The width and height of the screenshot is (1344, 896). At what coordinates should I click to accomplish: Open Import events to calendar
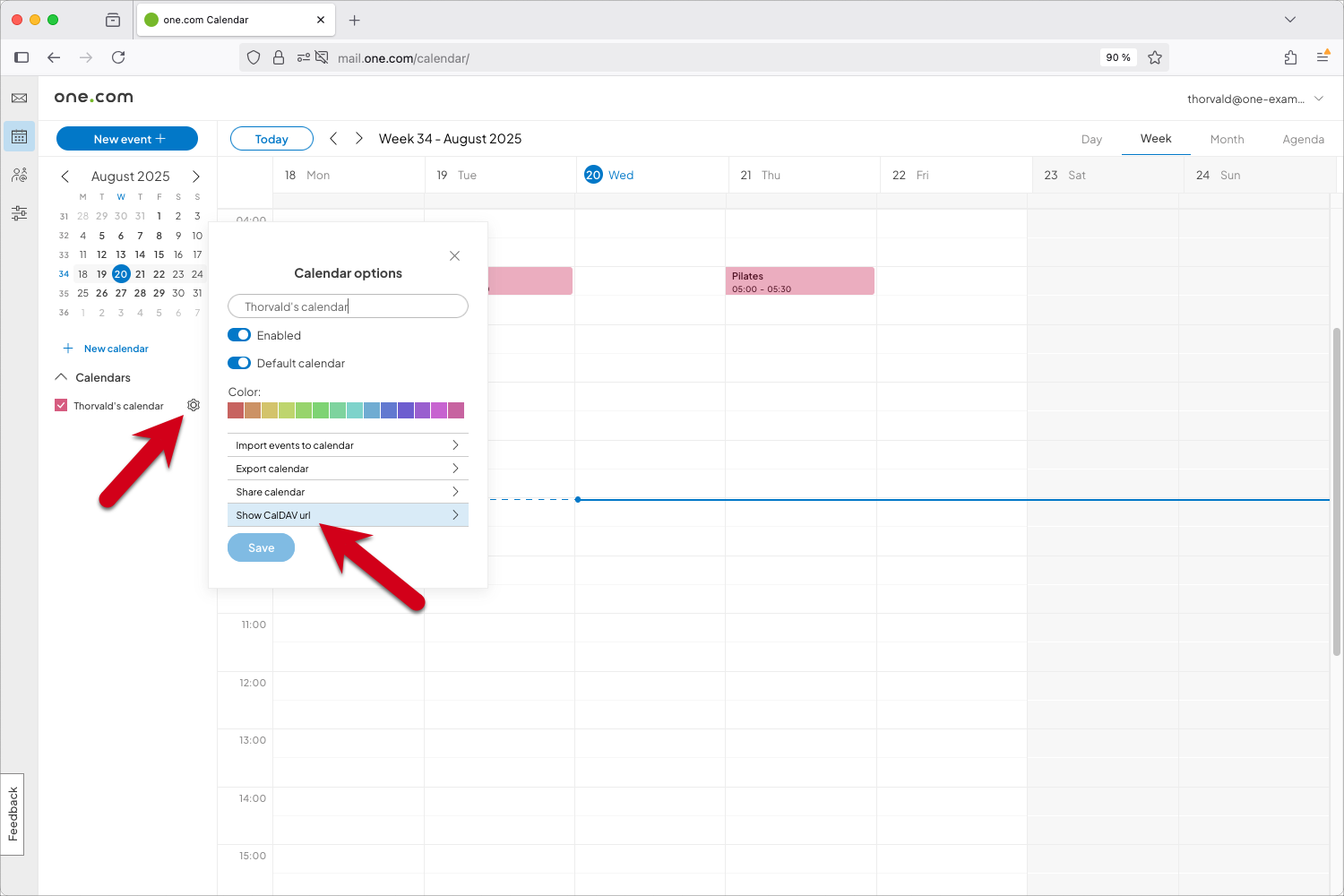click(x=348, y=444)
